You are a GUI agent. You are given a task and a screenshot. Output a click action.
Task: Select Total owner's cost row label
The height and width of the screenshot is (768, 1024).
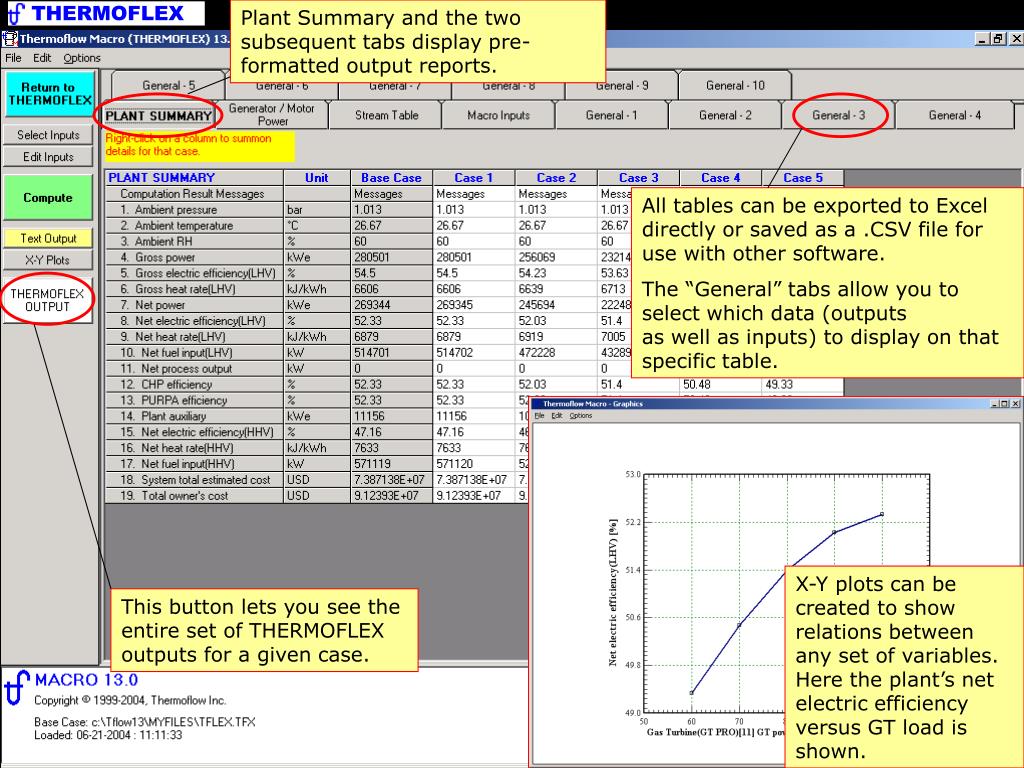coord(194,496)
